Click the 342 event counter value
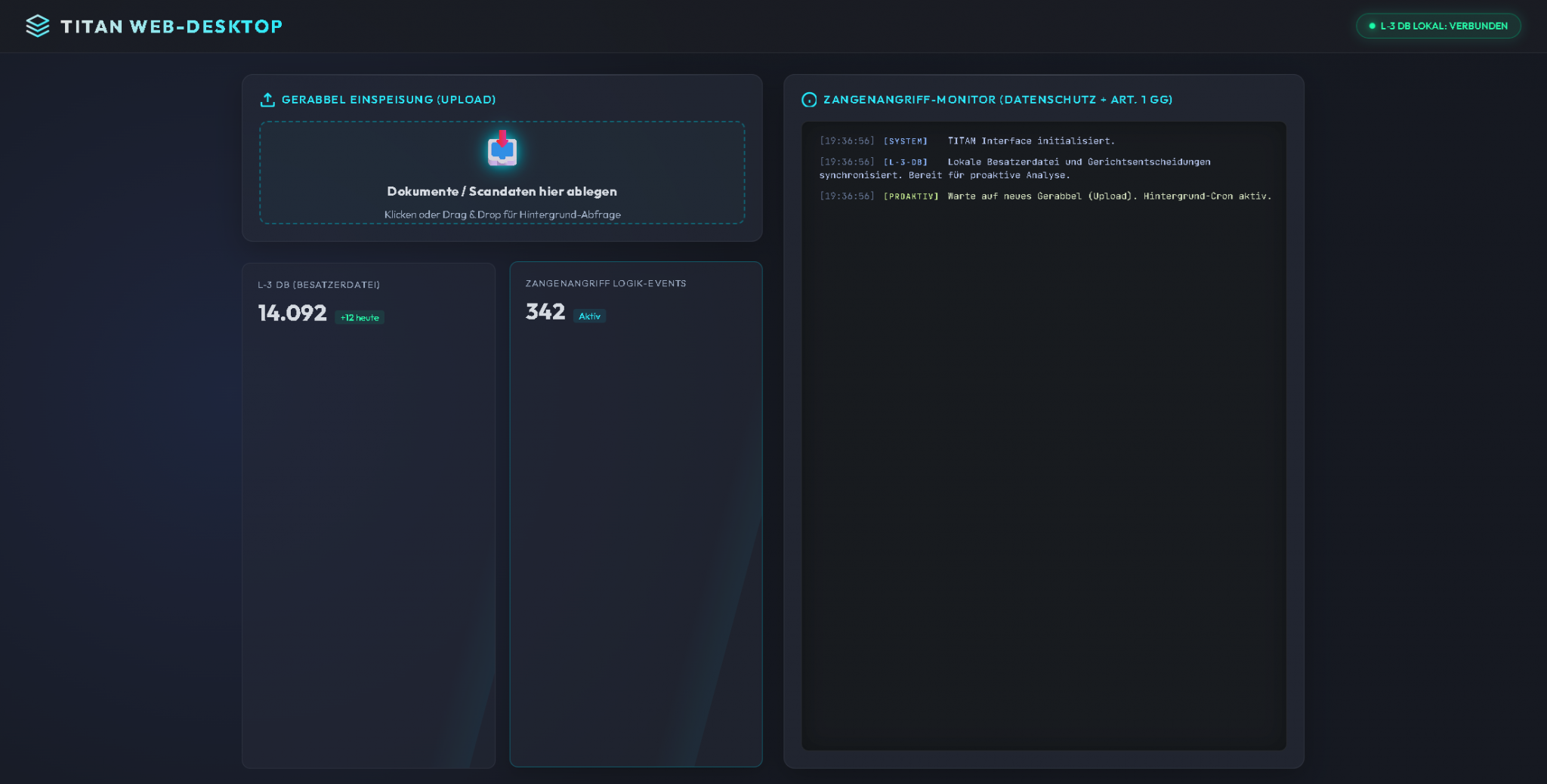Image resolution: width=1547 pixels, height=784 pixels. click(x=545, y=311)
